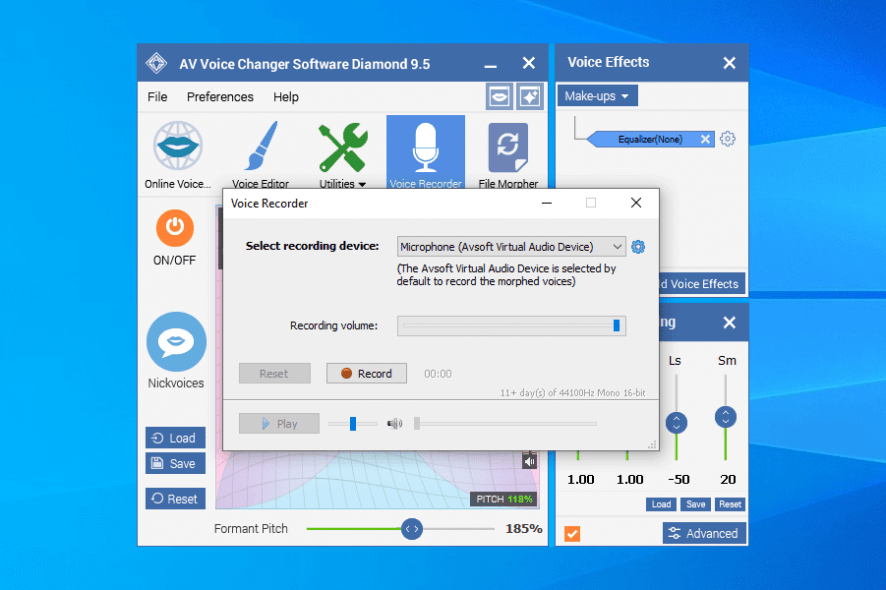
Task: Click small Load button in lower-right panel
Action: click(661, 504)
